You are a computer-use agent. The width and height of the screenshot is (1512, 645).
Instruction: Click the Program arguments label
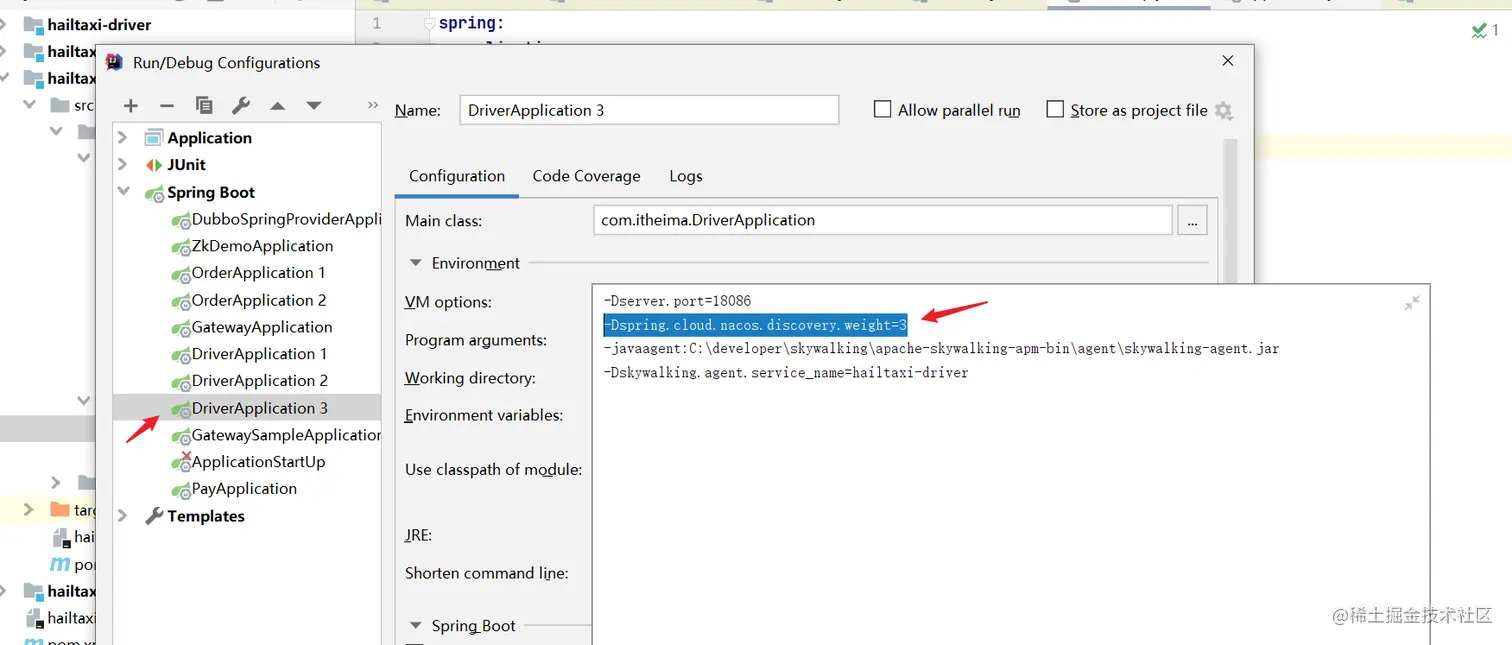click(476, 340)
